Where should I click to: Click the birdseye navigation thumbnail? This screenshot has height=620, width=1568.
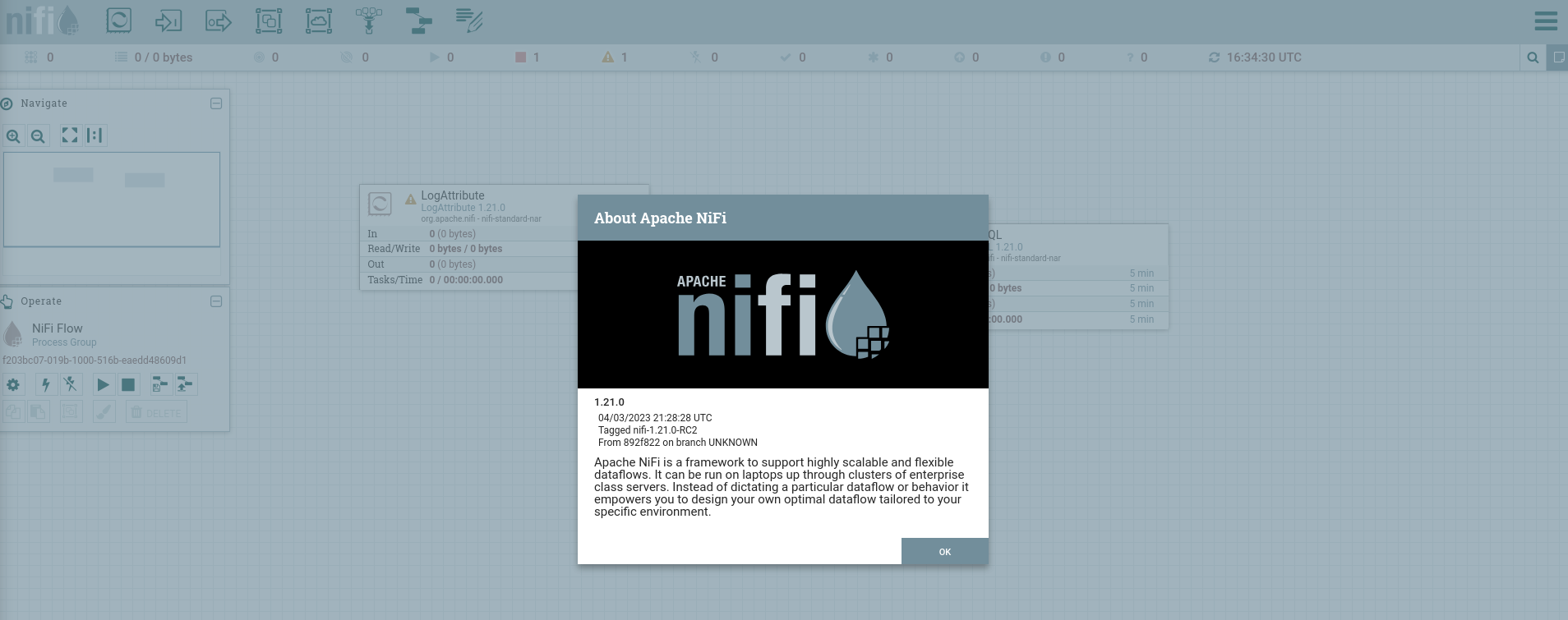(112, 200)
